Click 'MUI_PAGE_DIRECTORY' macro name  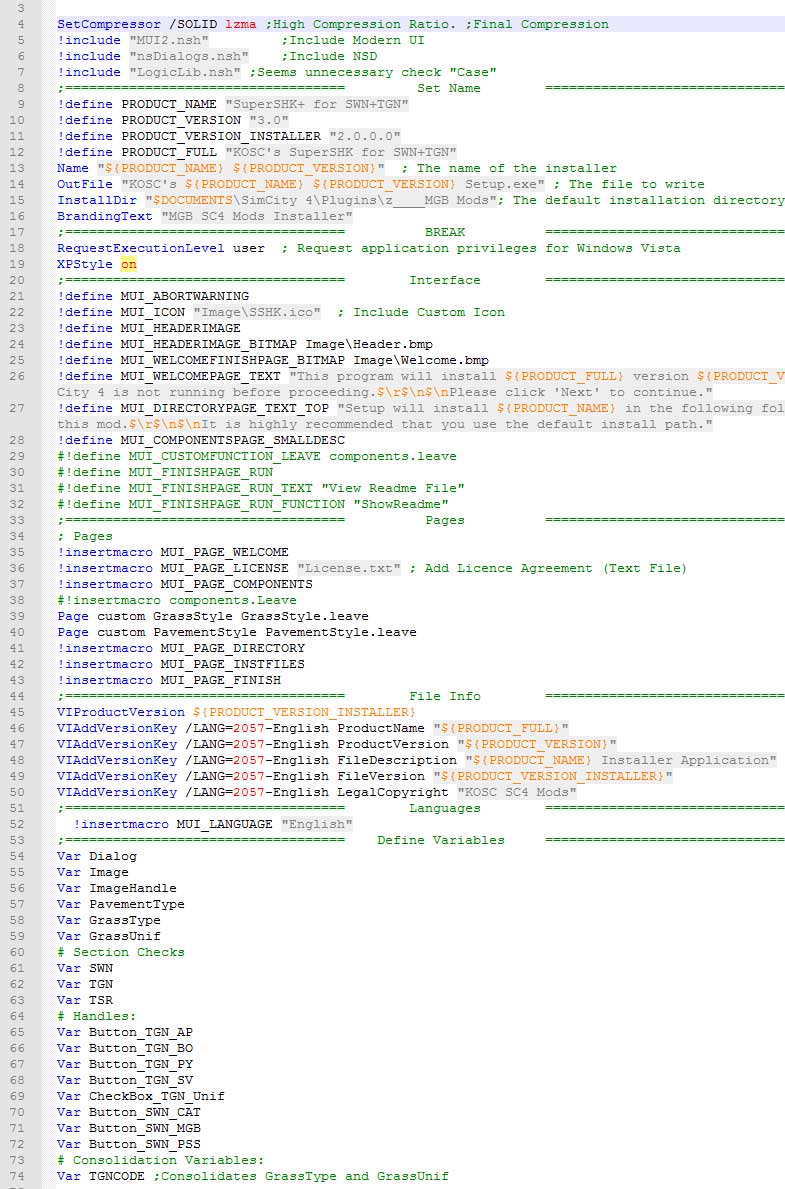[232, 648]
